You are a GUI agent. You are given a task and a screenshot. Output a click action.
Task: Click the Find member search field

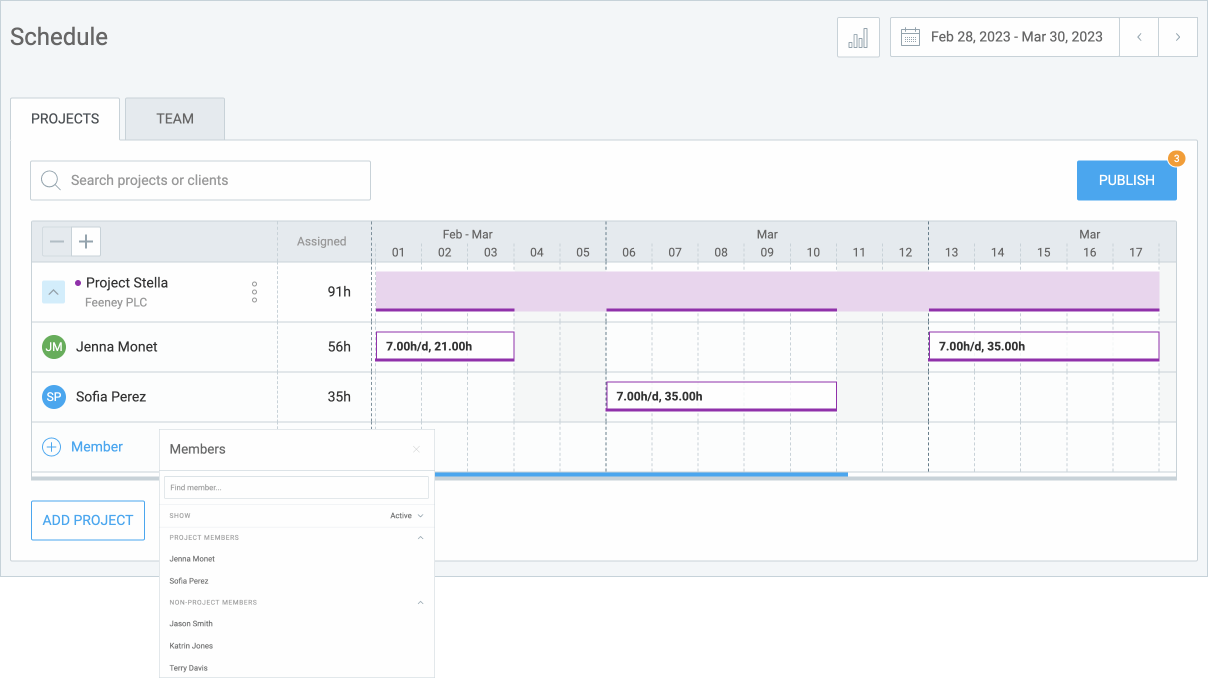296,487
